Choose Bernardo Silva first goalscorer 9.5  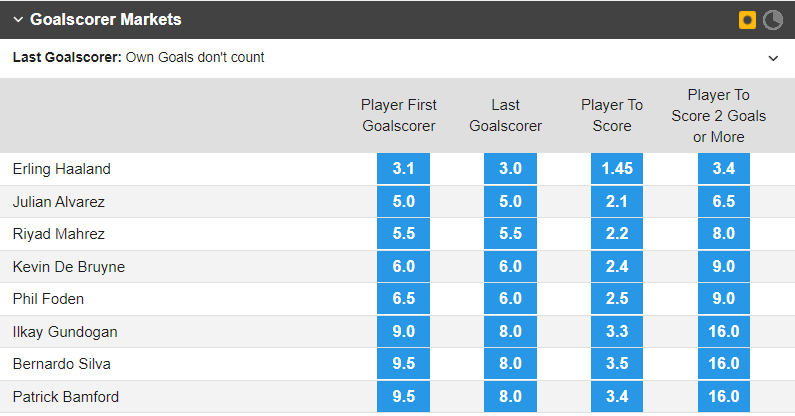pos(403,364)
